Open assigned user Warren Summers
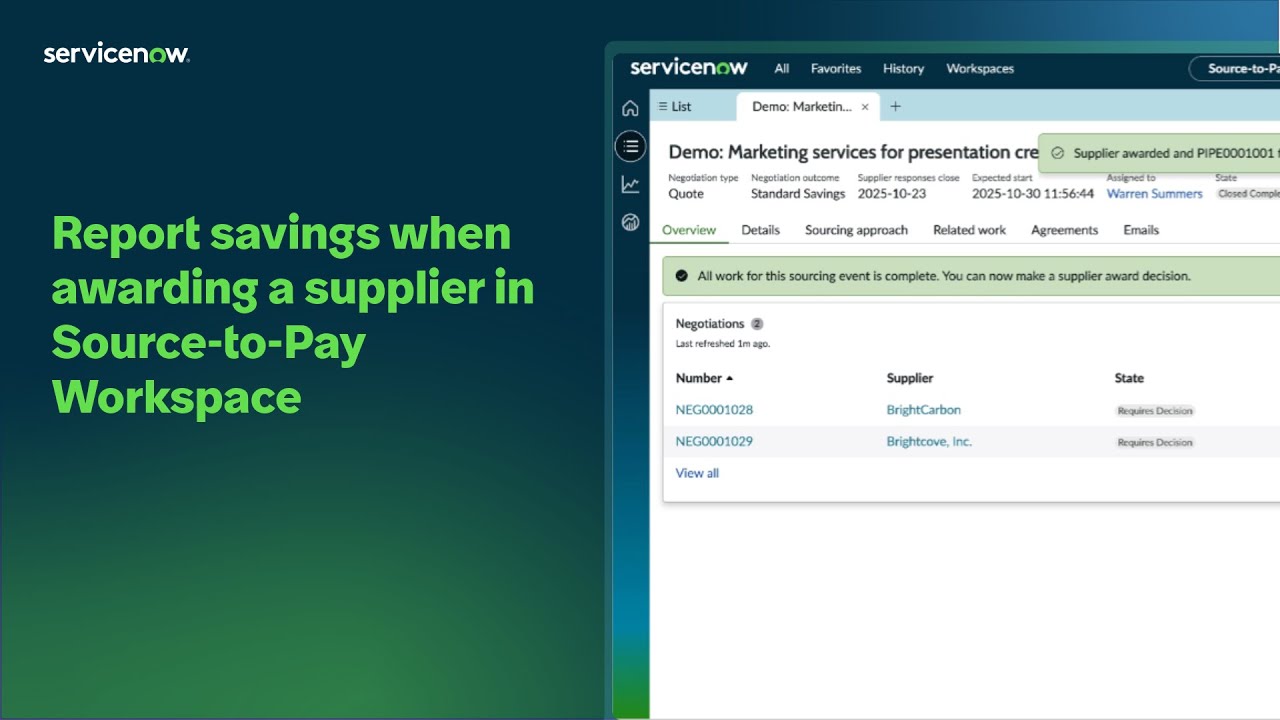Screen dimensions: 1280x720 point(1154,194)
